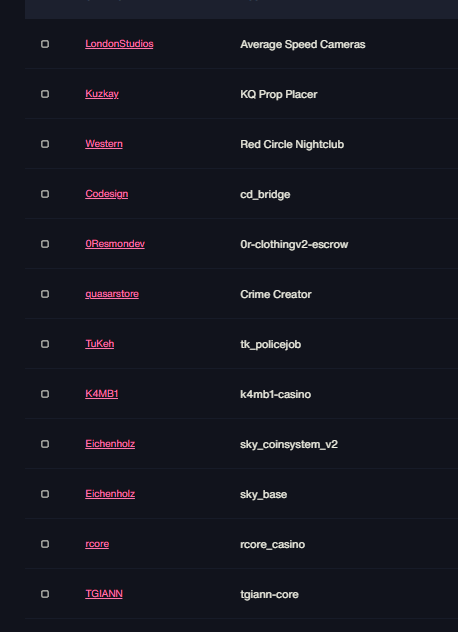Image resolution: width=458 pixels, height=632 pixels.
Task: Check the tgiann-core row box
Action: (x=45, y=594)
